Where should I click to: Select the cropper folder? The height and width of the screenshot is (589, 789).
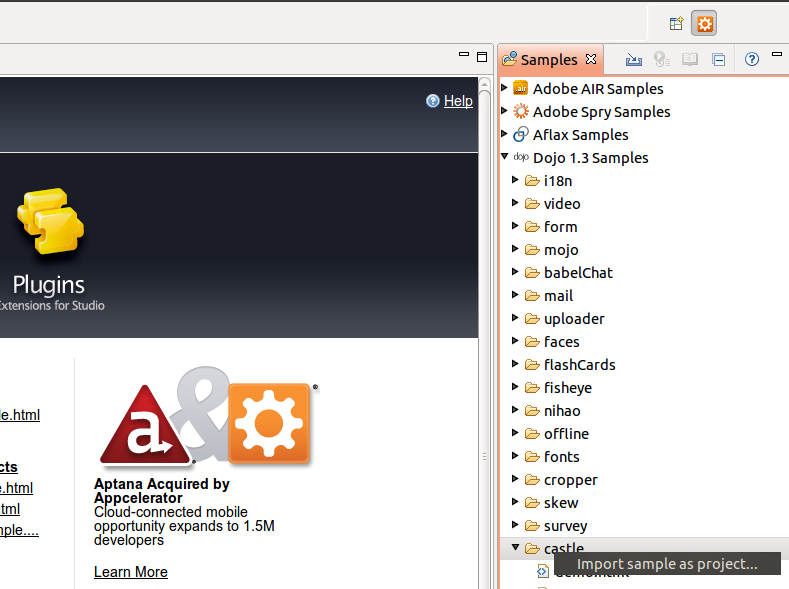point(571,480)
